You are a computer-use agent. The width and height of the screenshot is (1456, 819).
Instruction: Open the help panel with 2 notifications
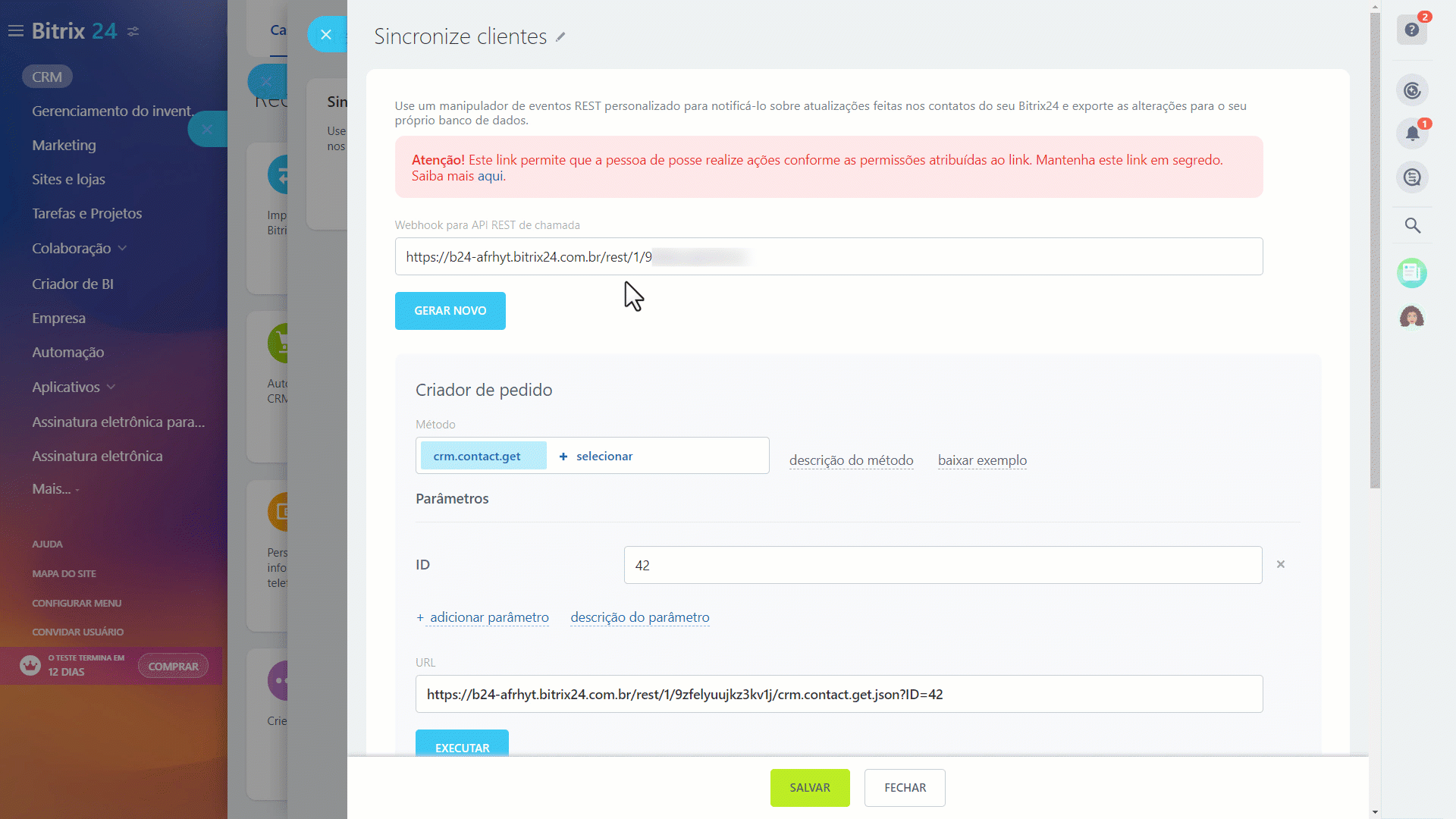click(1412, 30)
